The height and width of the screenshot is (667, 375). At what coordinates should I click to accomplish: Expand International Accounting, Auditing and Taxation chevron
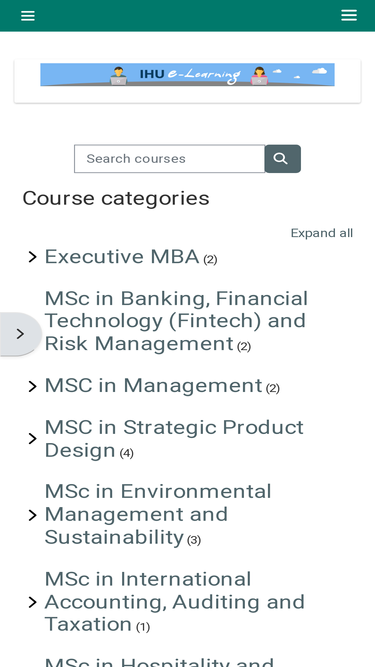point(32,602)
